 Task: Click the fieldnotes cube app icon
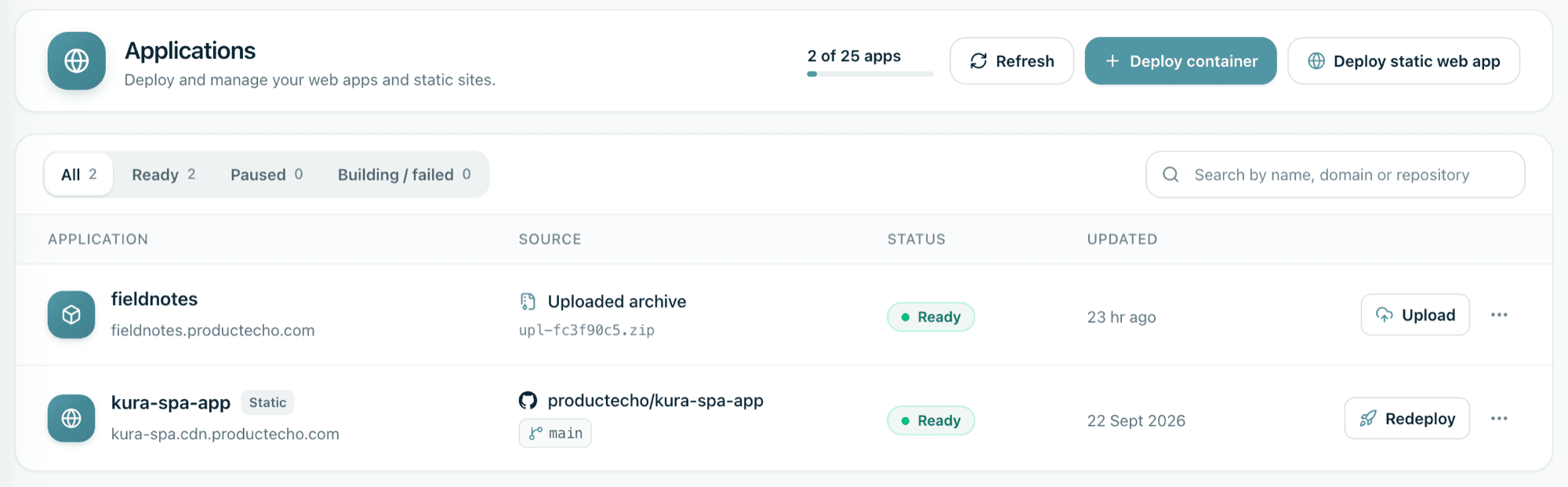click(71, 314)
